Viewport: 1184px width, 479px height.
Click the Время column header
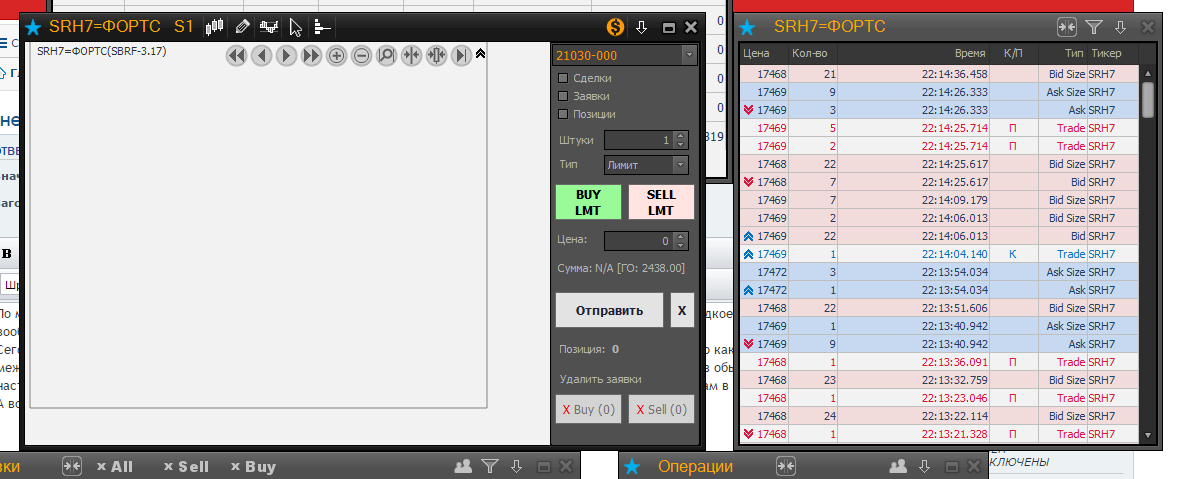click(x=970, y=53)
